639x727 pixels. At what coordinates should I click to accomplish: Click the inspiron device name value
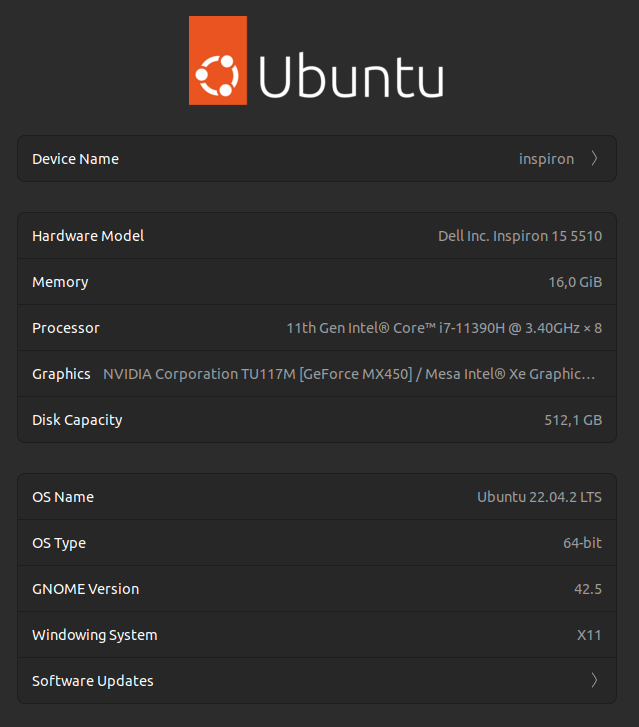point(546,159)
